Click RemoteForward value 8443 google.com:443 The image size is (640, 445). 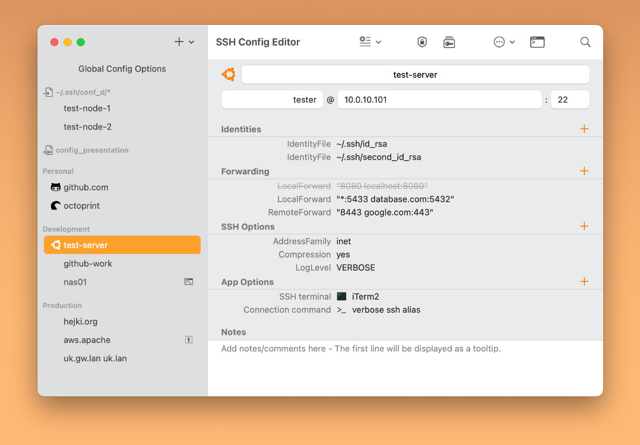[x=384, y=212]
